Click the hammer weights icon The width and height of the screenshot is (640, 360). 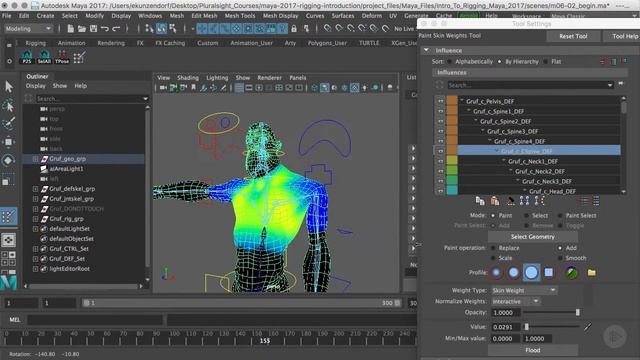point(511,200)
